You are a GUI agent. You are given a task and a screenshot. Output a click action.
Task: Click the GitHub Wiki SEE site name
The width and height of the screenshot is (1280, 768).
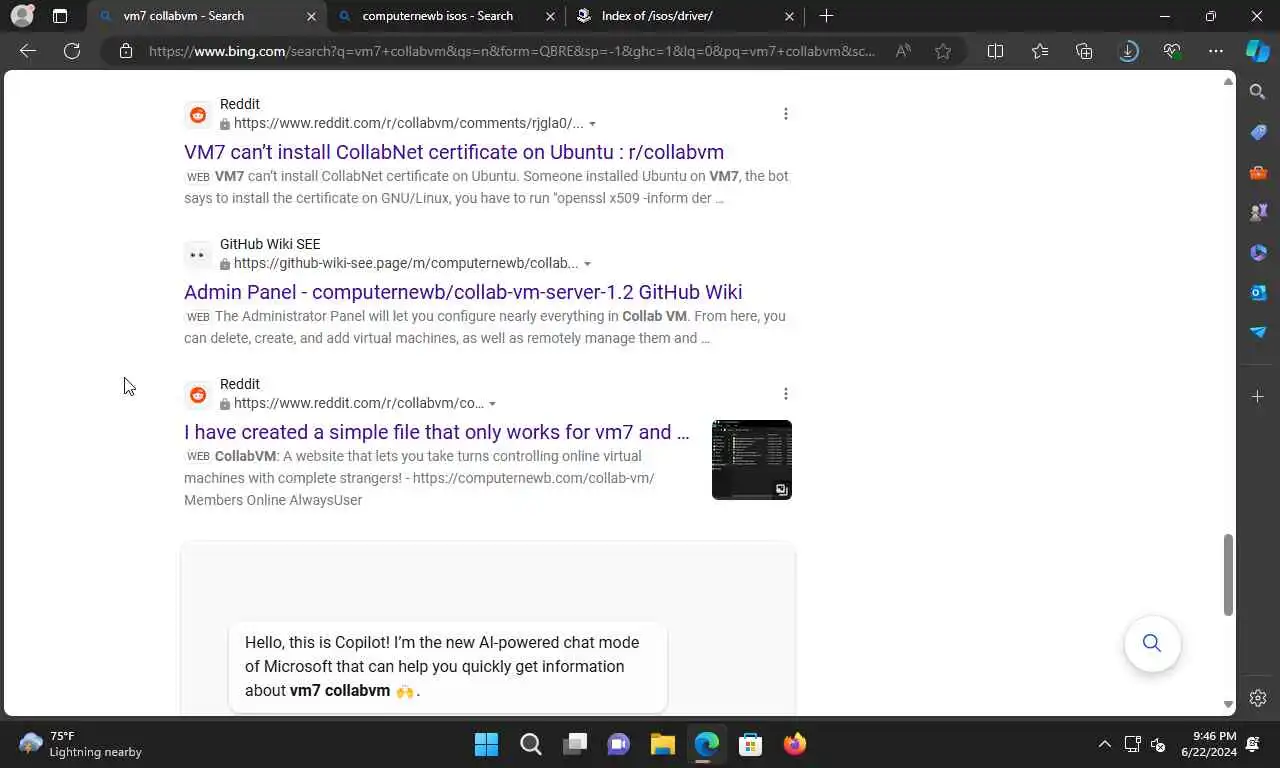click(270, 244)
